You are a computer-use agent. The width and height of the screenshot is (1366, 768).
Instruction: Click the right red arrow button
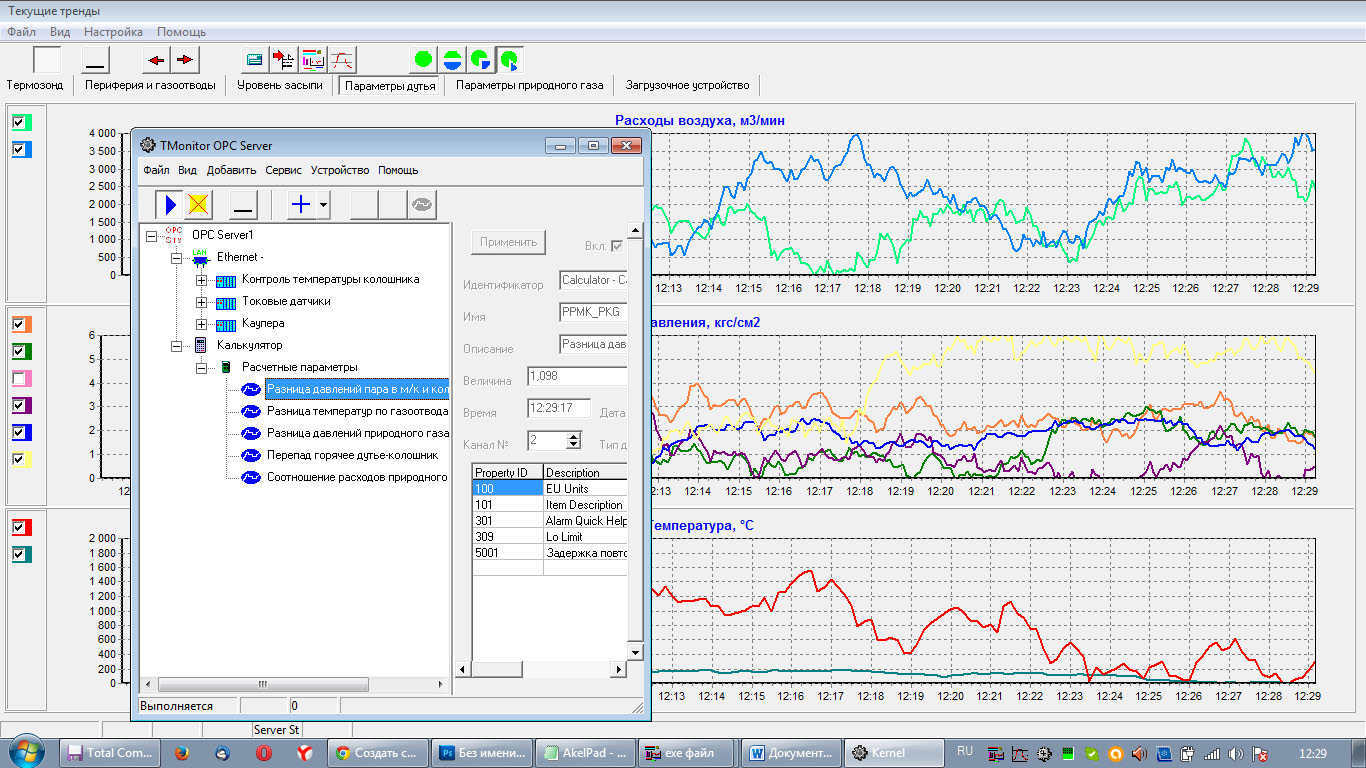(x=186, y=60)
